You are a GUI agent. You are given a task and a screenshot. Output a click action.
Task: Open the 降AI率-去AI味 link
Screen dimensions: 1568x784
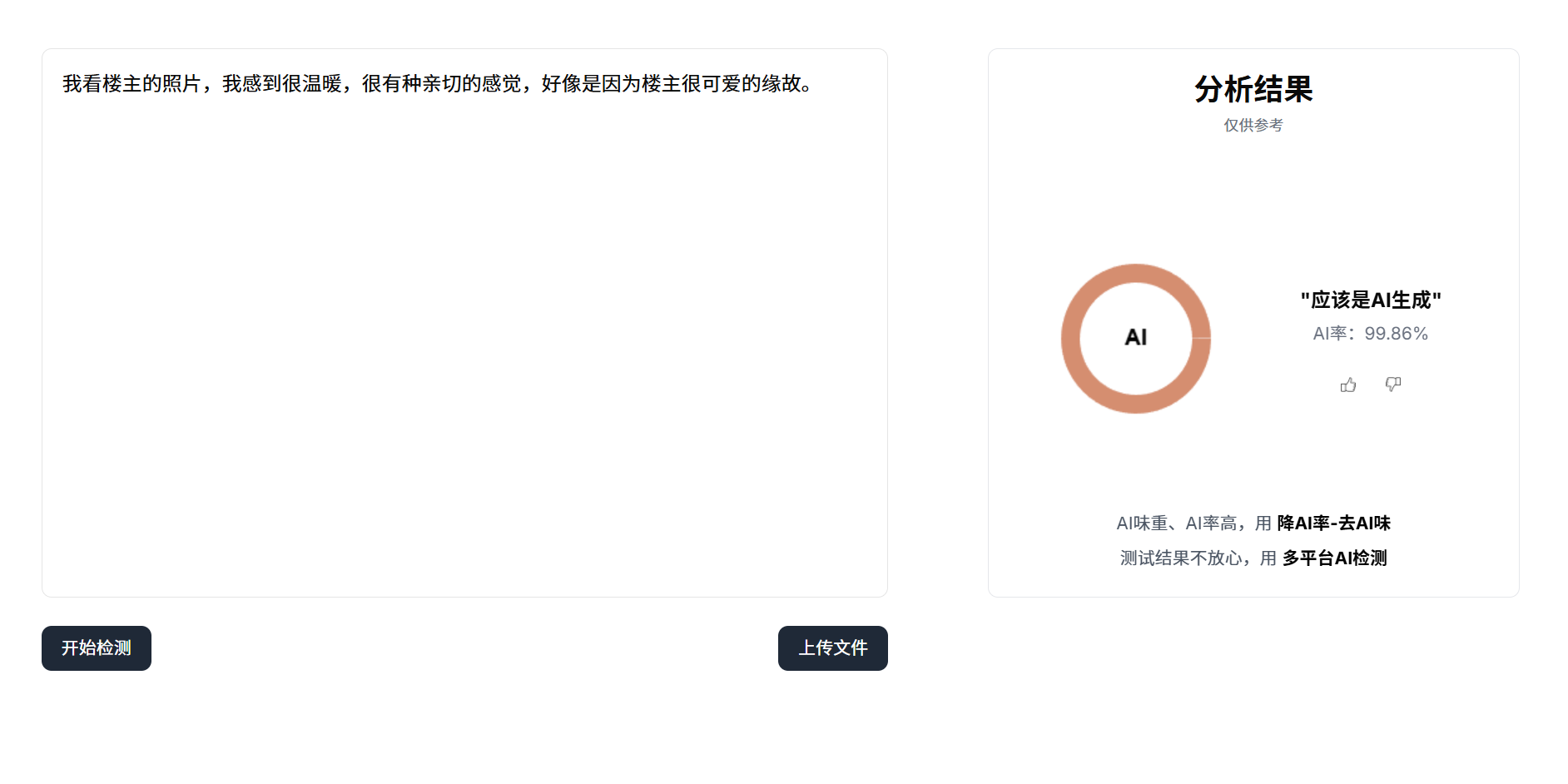[x=1333, y=523]
